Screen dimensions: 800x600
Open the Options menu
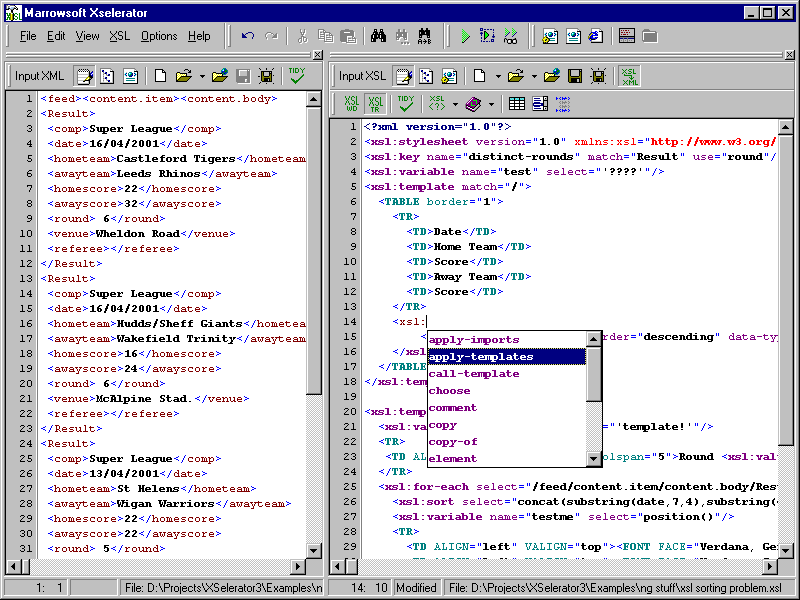point(159,36)
